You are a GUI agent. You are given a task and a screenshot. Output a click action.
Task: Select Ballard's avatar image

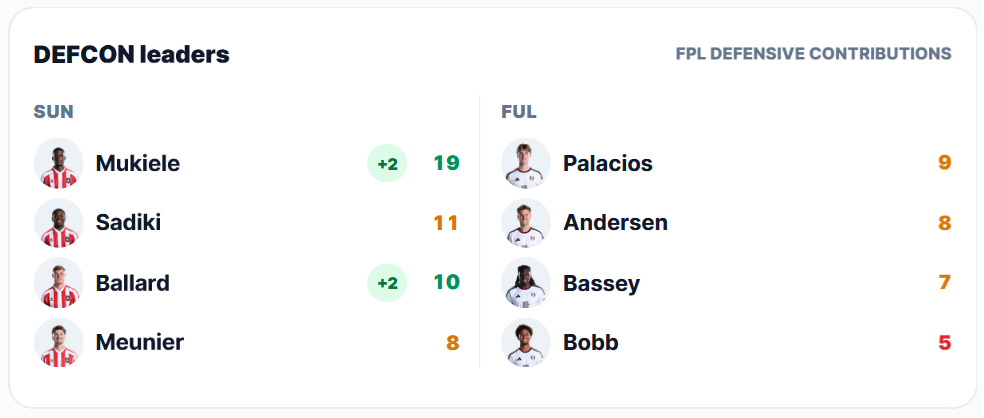tap(58, 282)
